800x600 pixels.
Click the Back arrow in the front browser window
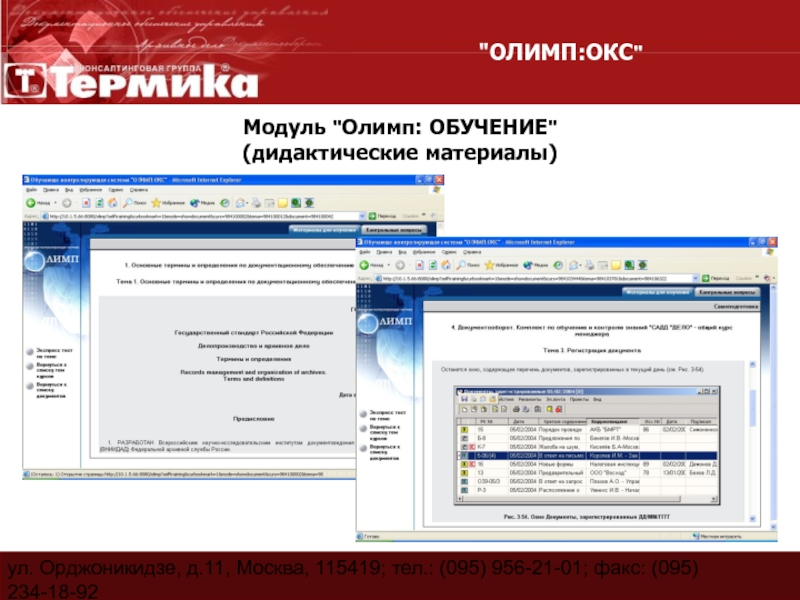pos(365,265)
